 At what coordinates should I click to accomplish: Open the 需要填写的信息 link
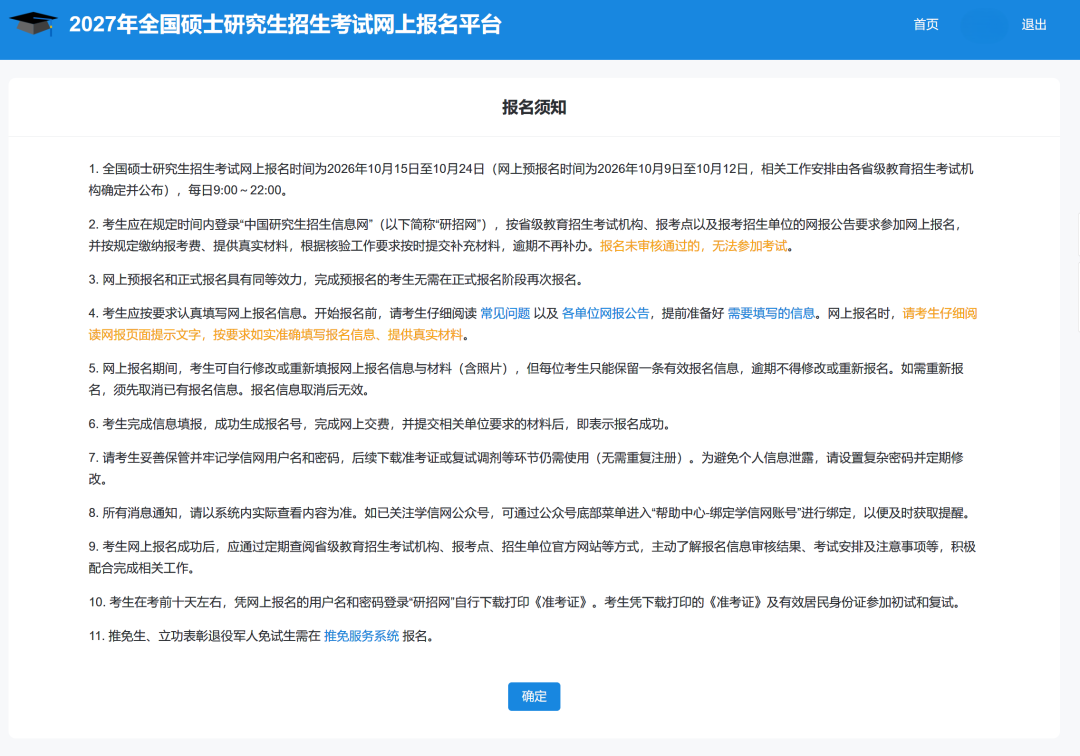771,313
